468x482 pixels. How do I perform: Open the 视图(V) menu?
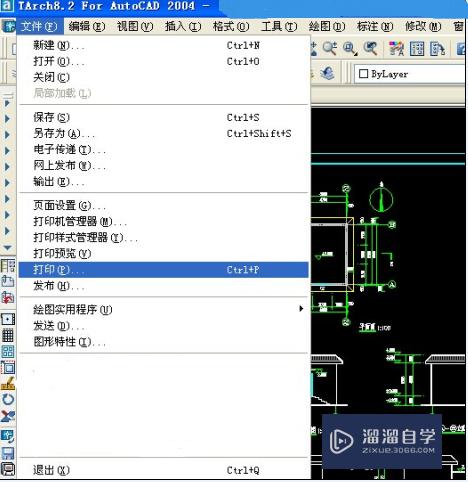[x=135, y=26]
